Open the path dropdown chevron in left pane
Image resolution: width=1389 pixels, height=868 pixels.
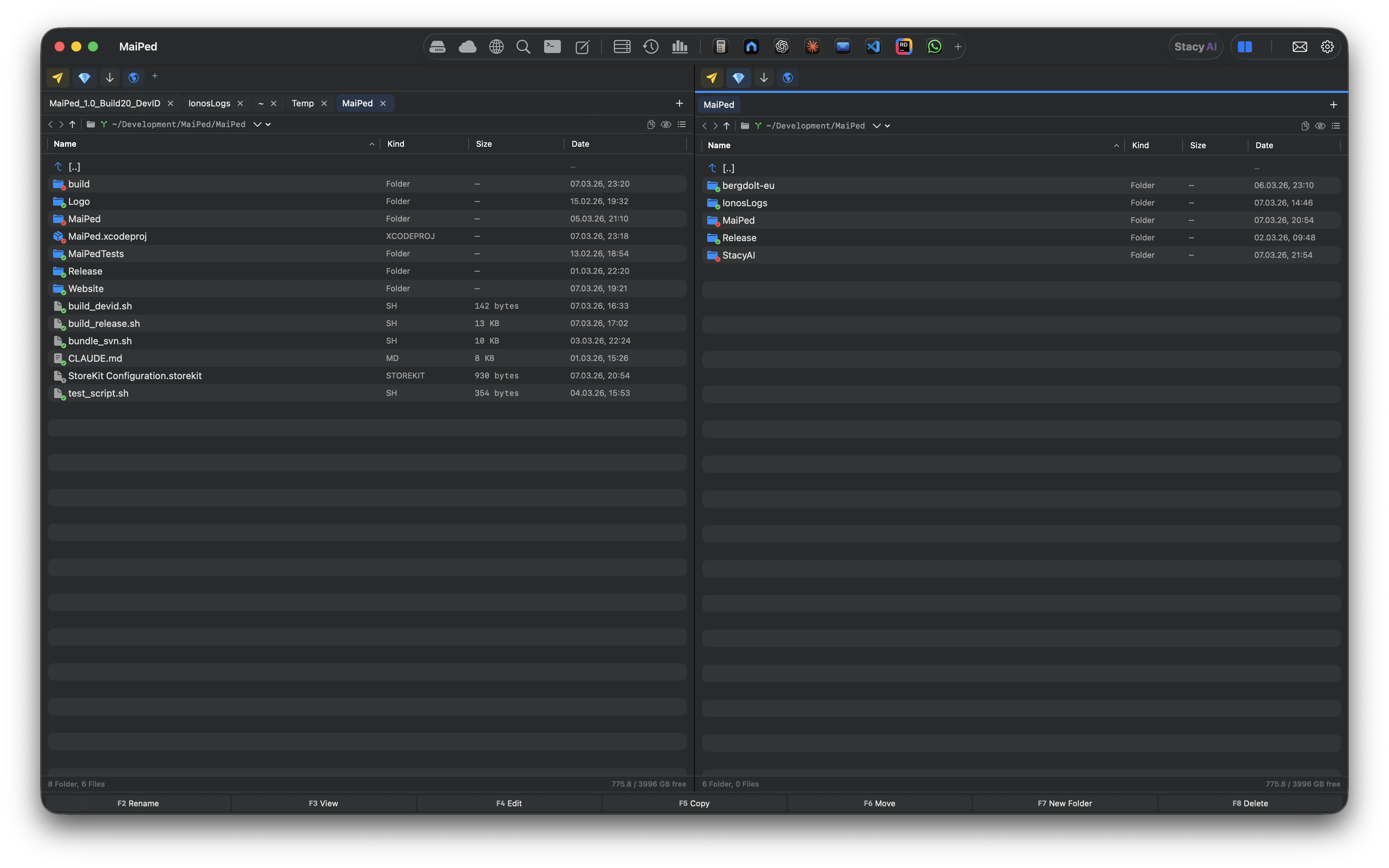[x=258, y=124]
